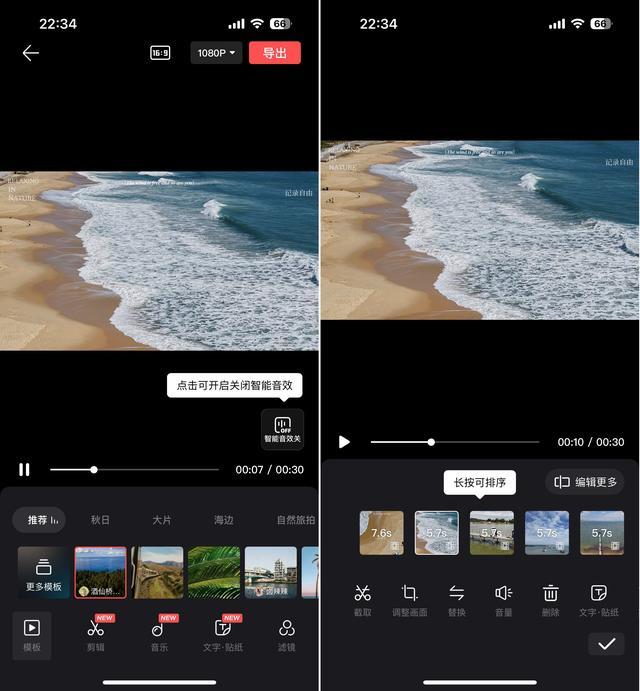The height and width of the screenshot is (691, 640).
Task: Click the playback progress slider at 00:07
Action: (x=94, y=469)
